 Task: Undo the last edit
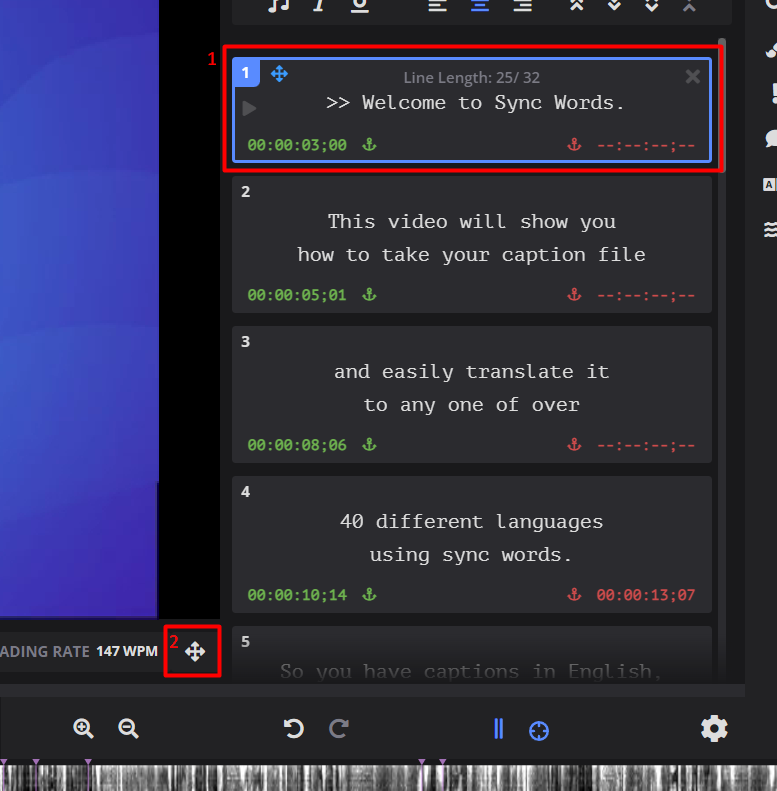293,729
